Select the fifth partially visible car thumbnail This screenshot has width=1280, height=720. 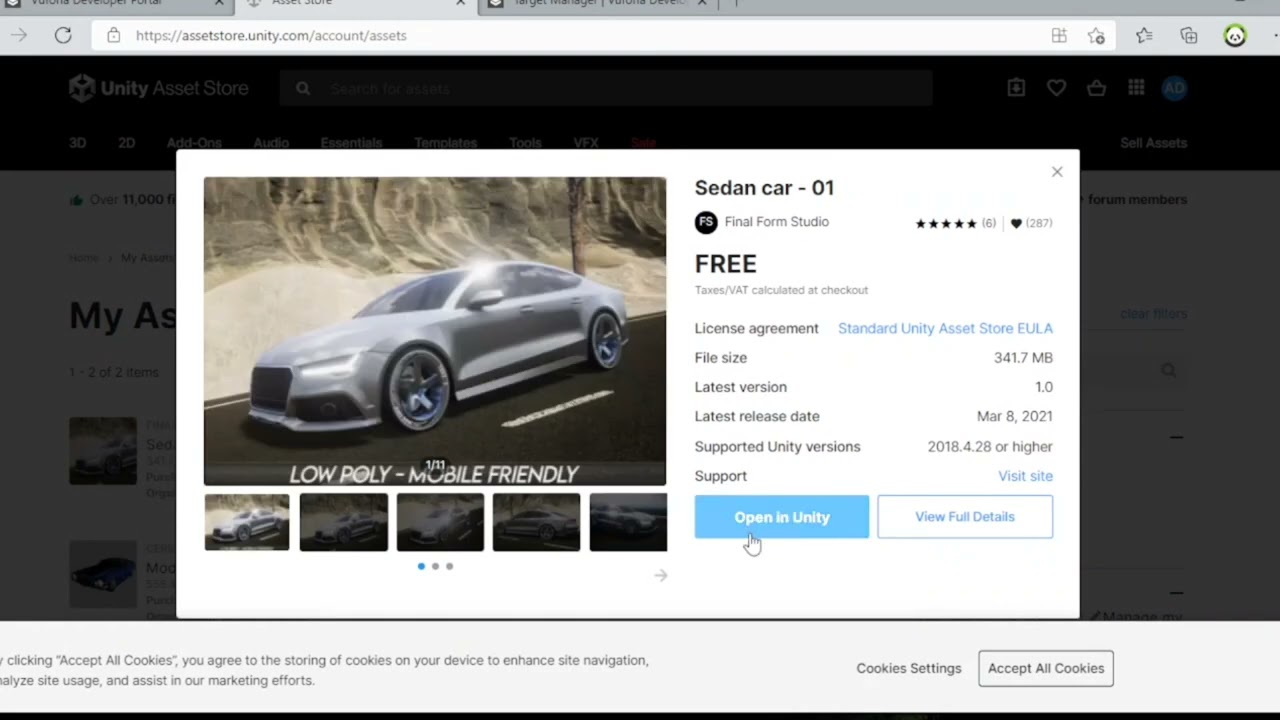(628, 522)
